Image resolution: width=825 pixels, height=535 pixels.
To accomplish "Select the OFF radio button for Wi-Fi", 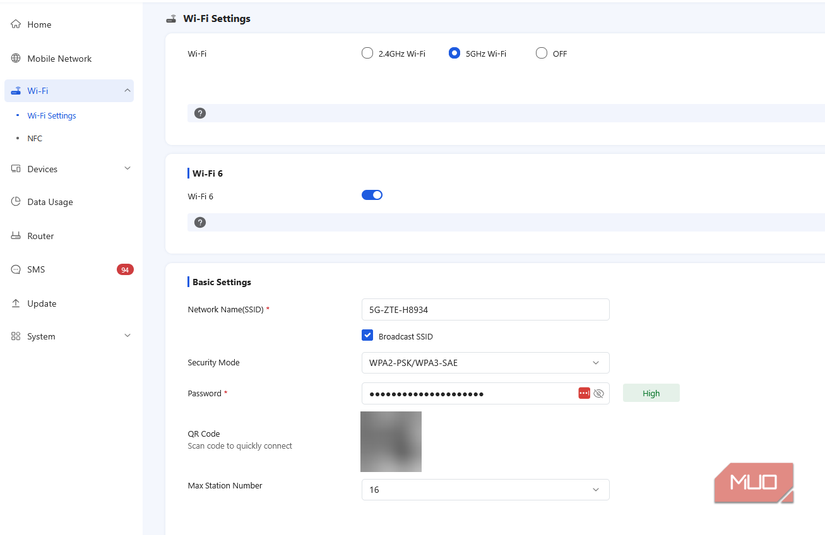I will click(541, 53).
